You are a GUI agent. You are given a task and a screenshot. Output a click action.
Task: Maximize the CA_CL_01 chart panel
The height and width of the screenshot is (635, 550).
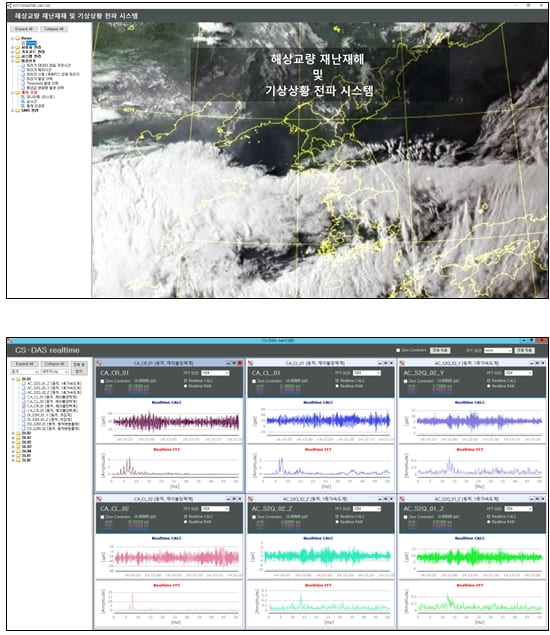[x=386, y=363]
